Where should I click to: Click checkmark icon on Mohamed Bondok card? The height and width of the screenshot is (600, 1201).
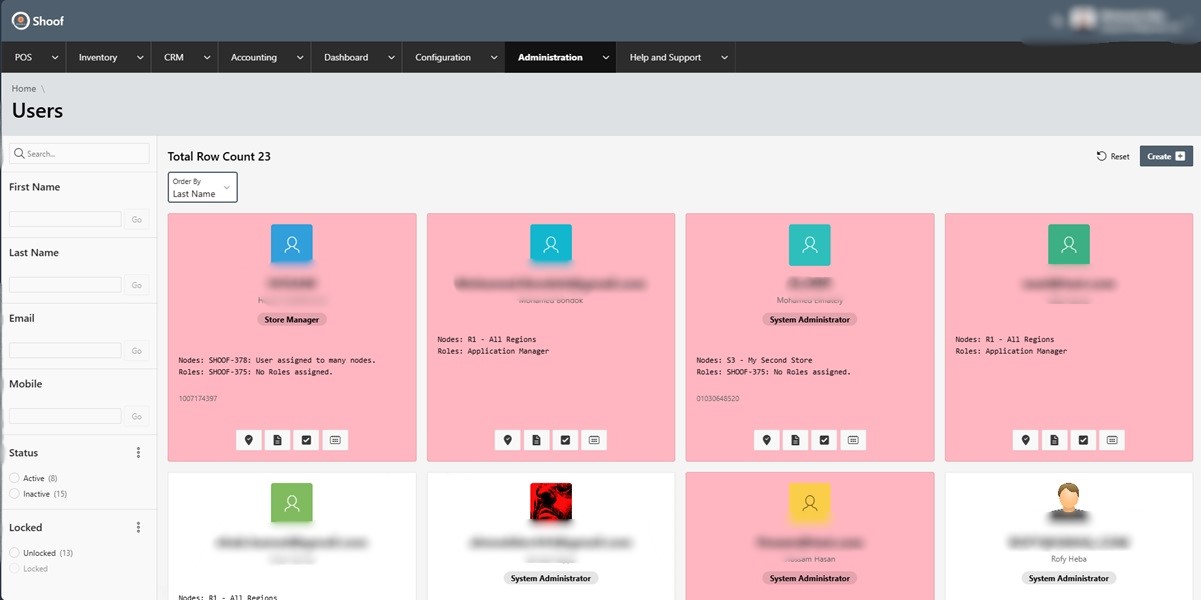[565, 440]
